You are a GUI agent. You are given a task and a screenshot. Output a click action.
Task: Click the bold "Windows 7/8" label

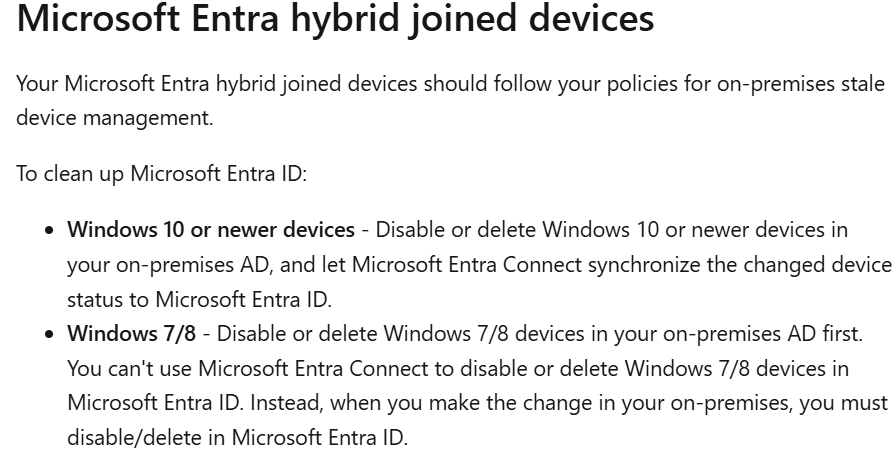click(x=131, y=334)
